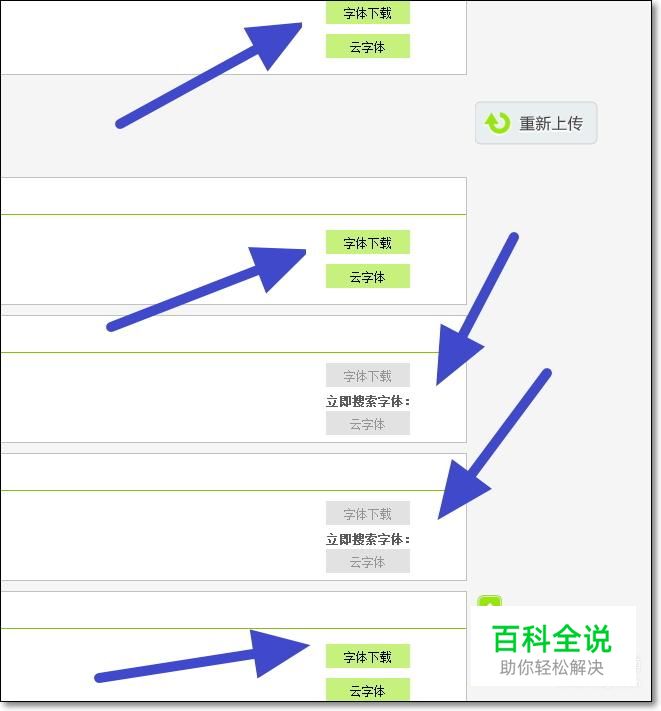Click the first grayed-out 字体下载 button
This screenshot has width=661, height=711.
click(368, 375)
